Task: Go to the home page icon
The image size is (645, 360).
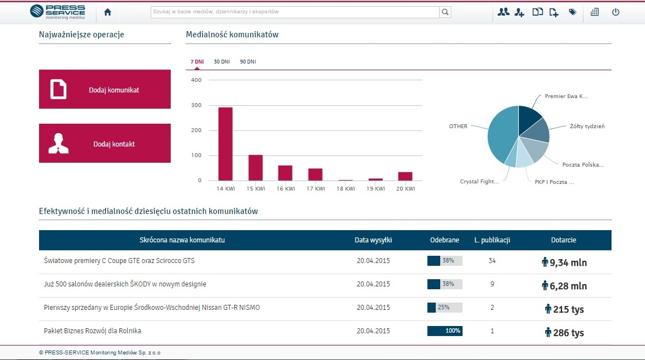Action: 108,12
